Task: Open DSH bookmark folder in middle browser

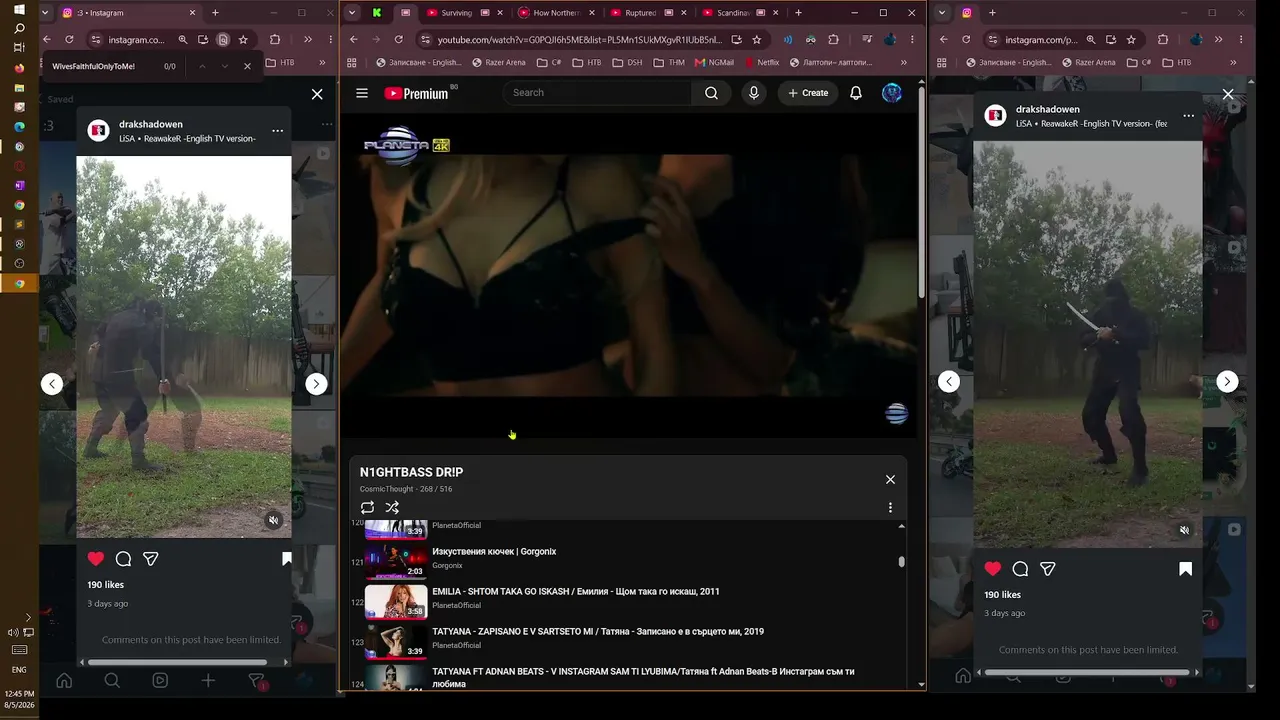Action: pos(627,62)
